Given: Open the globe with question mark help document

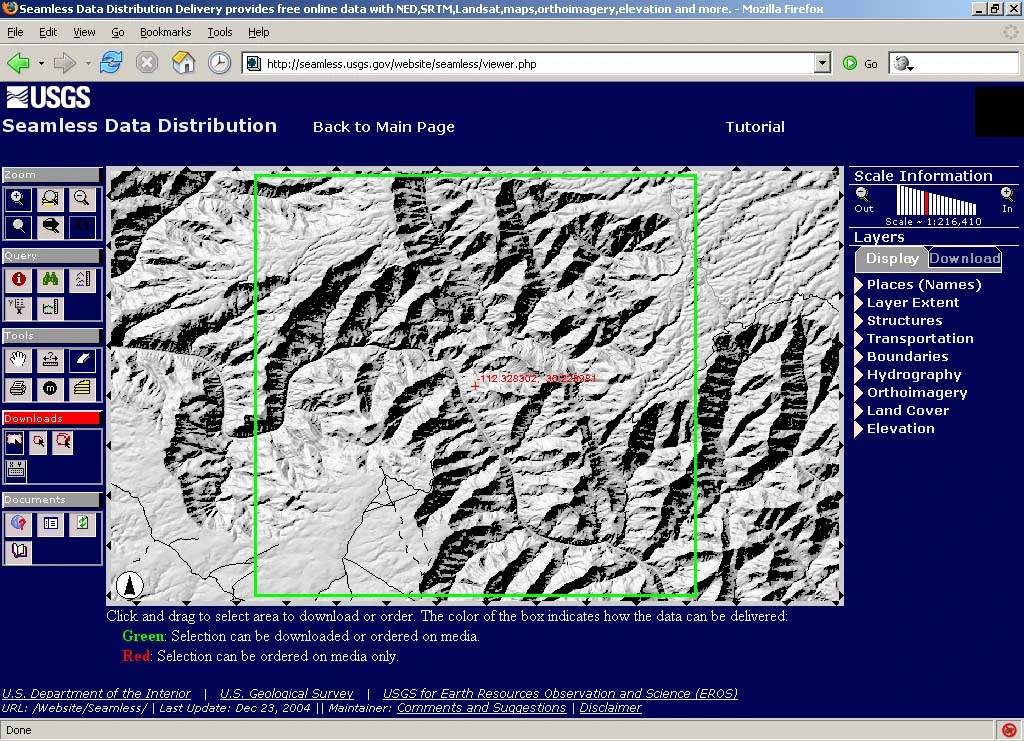Looking at the screenshot, I should (x=18, y=524).
